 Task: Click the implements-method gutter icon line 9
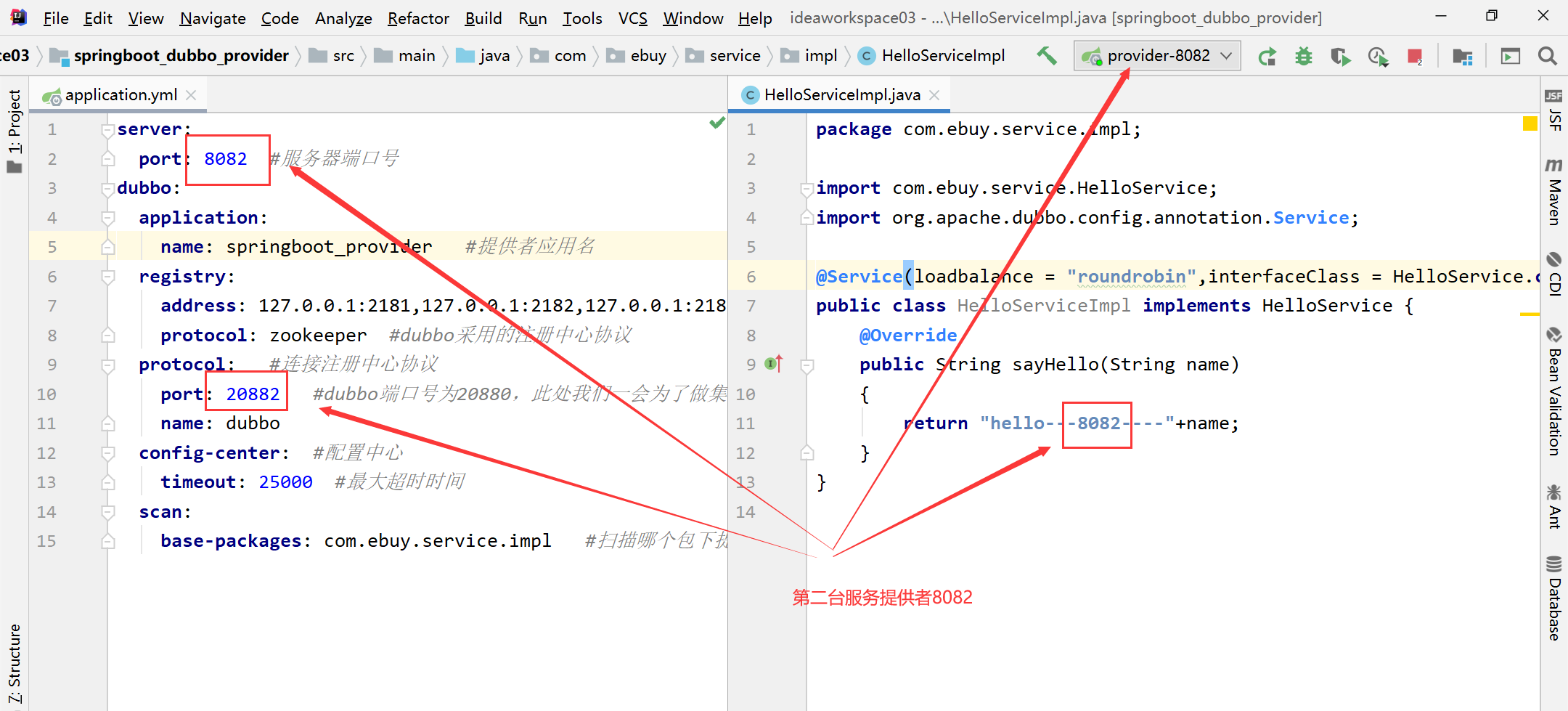[774, 363]
